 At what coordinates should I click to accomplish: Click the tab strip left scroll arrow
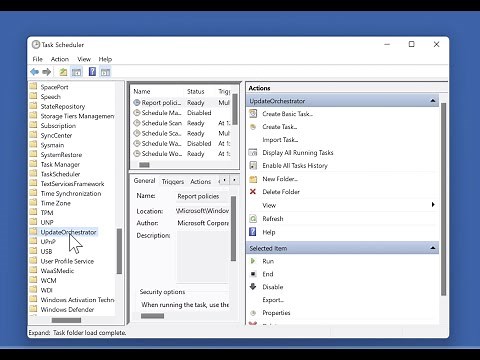(x=225, y=180)
